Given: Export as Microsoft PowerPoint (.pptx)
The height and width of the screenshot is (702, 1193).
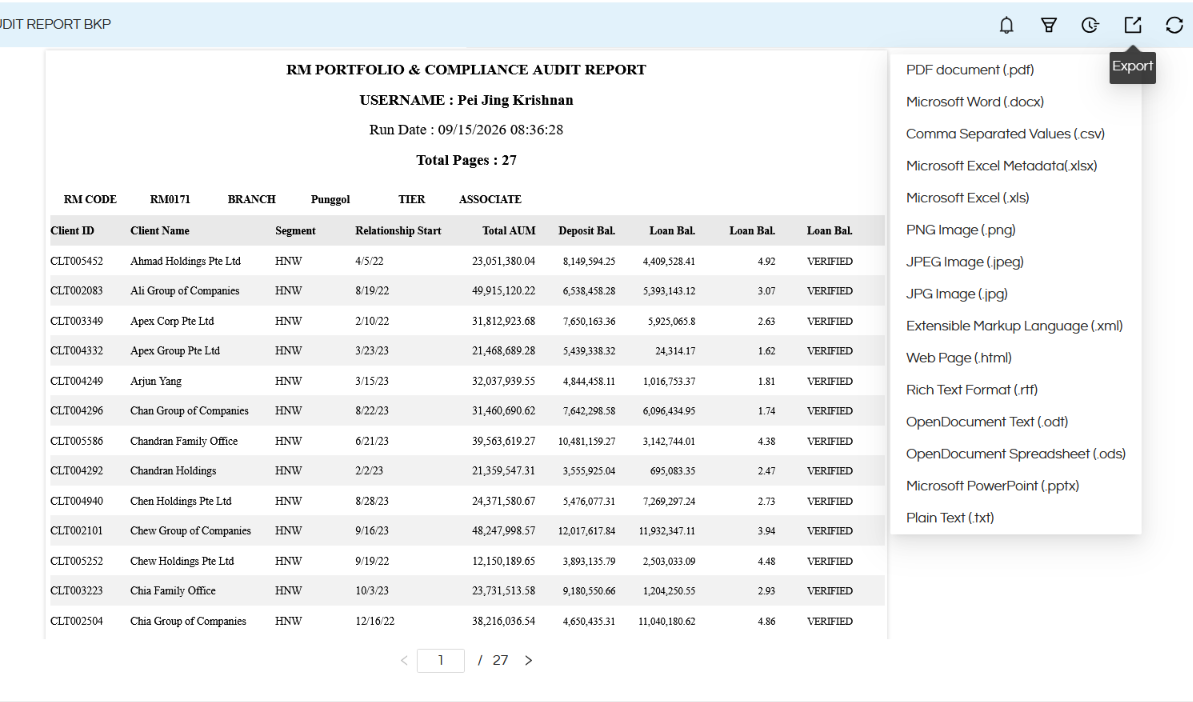Looking at the screenshot, I should pyautogui.click(x=992, y=485).
